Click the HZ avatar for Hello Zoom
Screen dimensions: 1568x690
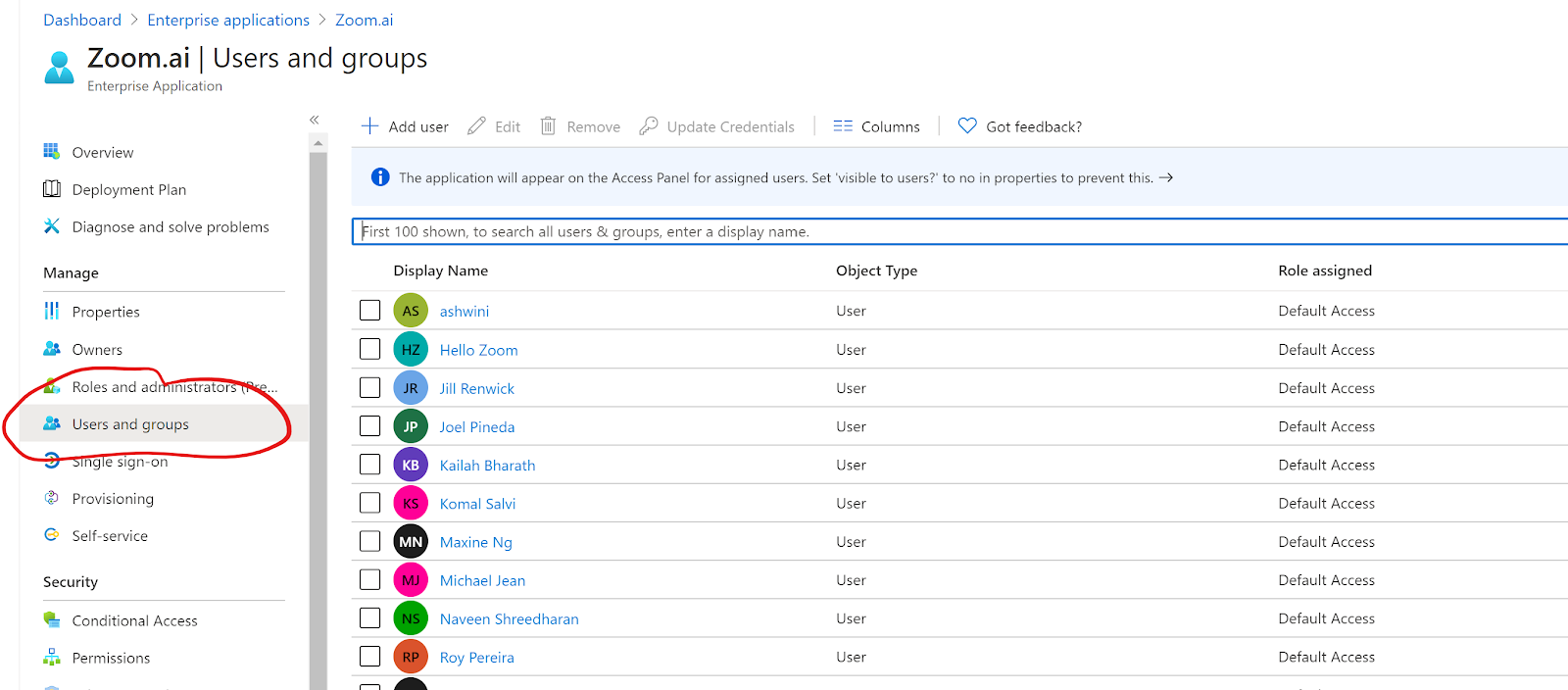point(411,349)
